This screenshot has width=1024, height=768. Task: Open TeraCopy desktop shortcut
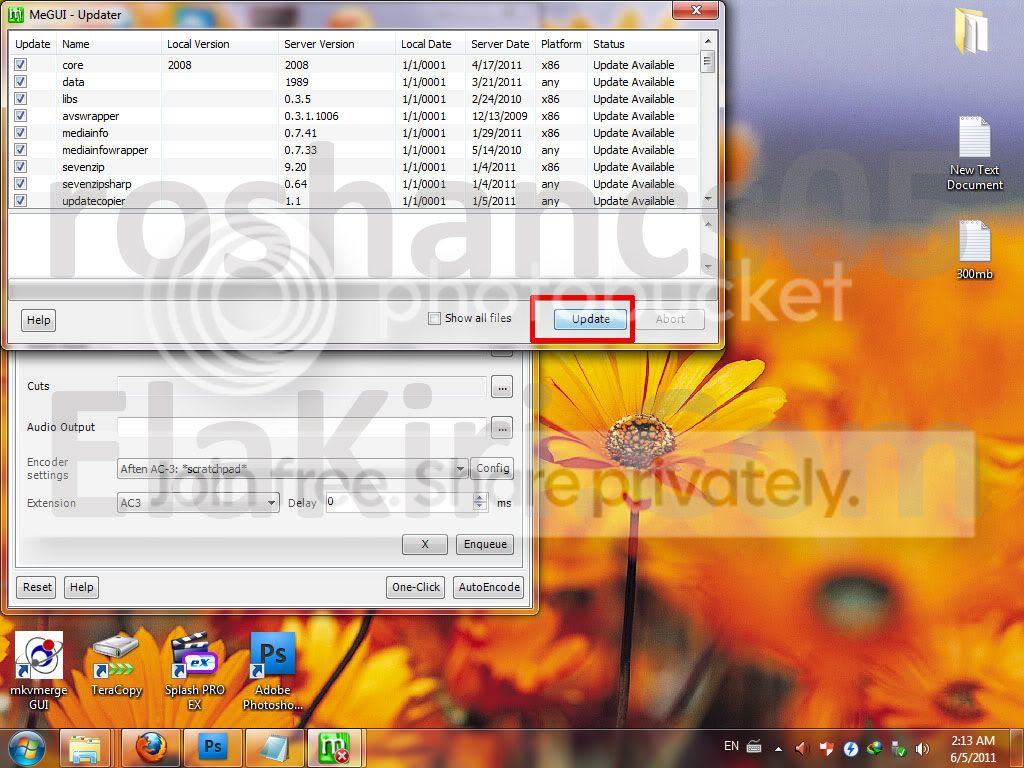coord(116,665)
